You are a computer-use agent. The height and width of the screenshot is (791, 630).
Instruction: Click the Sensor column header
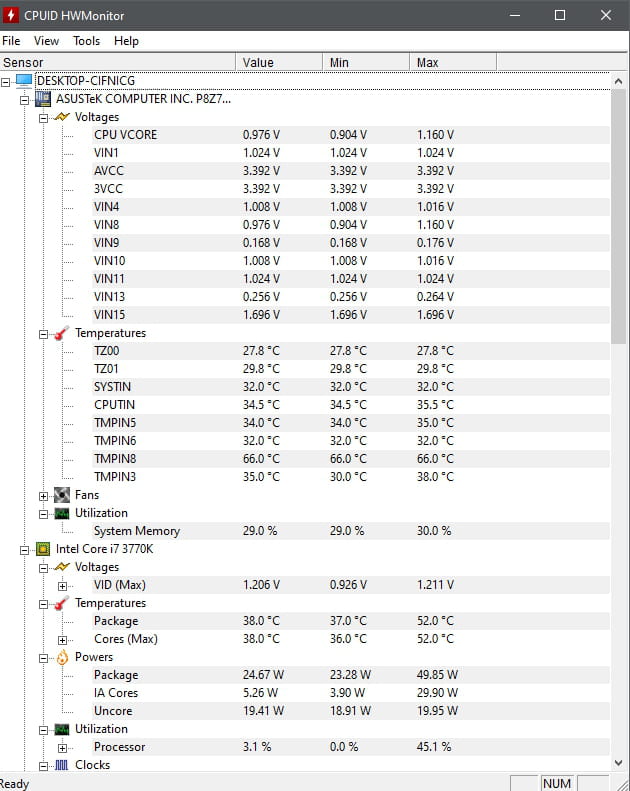[x=118, y=63]
